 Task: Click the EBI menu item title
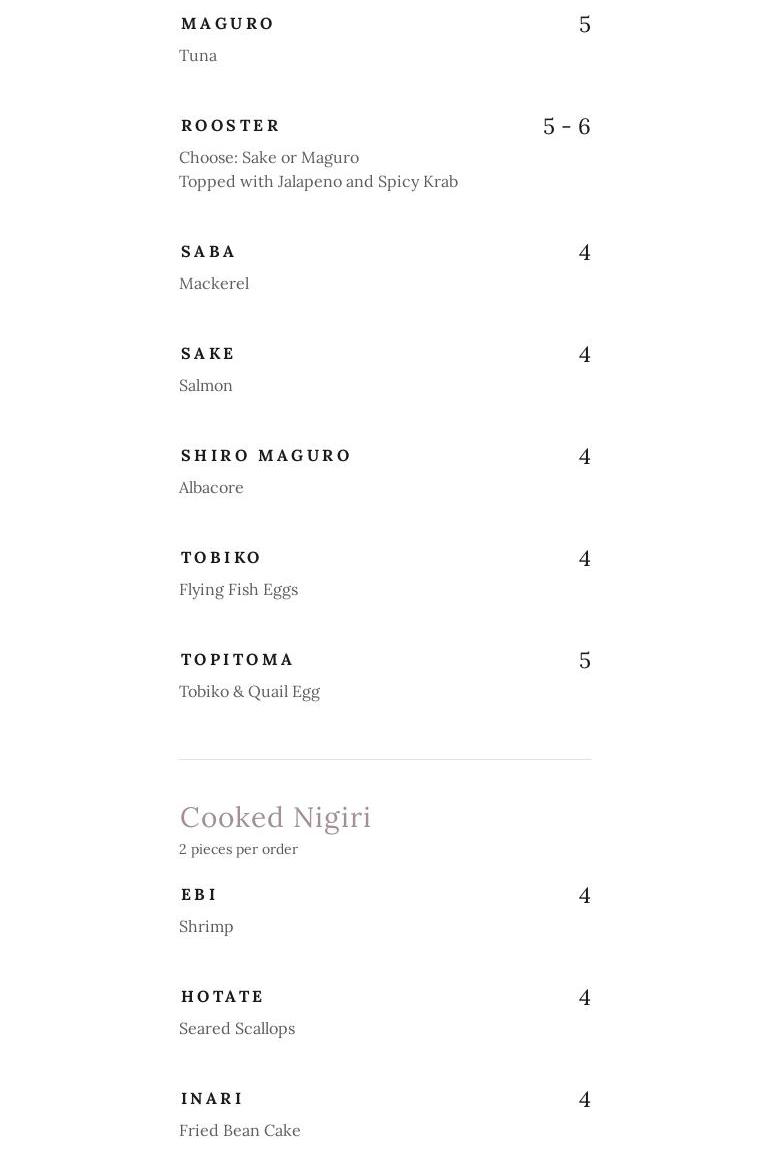pos(199,894)
